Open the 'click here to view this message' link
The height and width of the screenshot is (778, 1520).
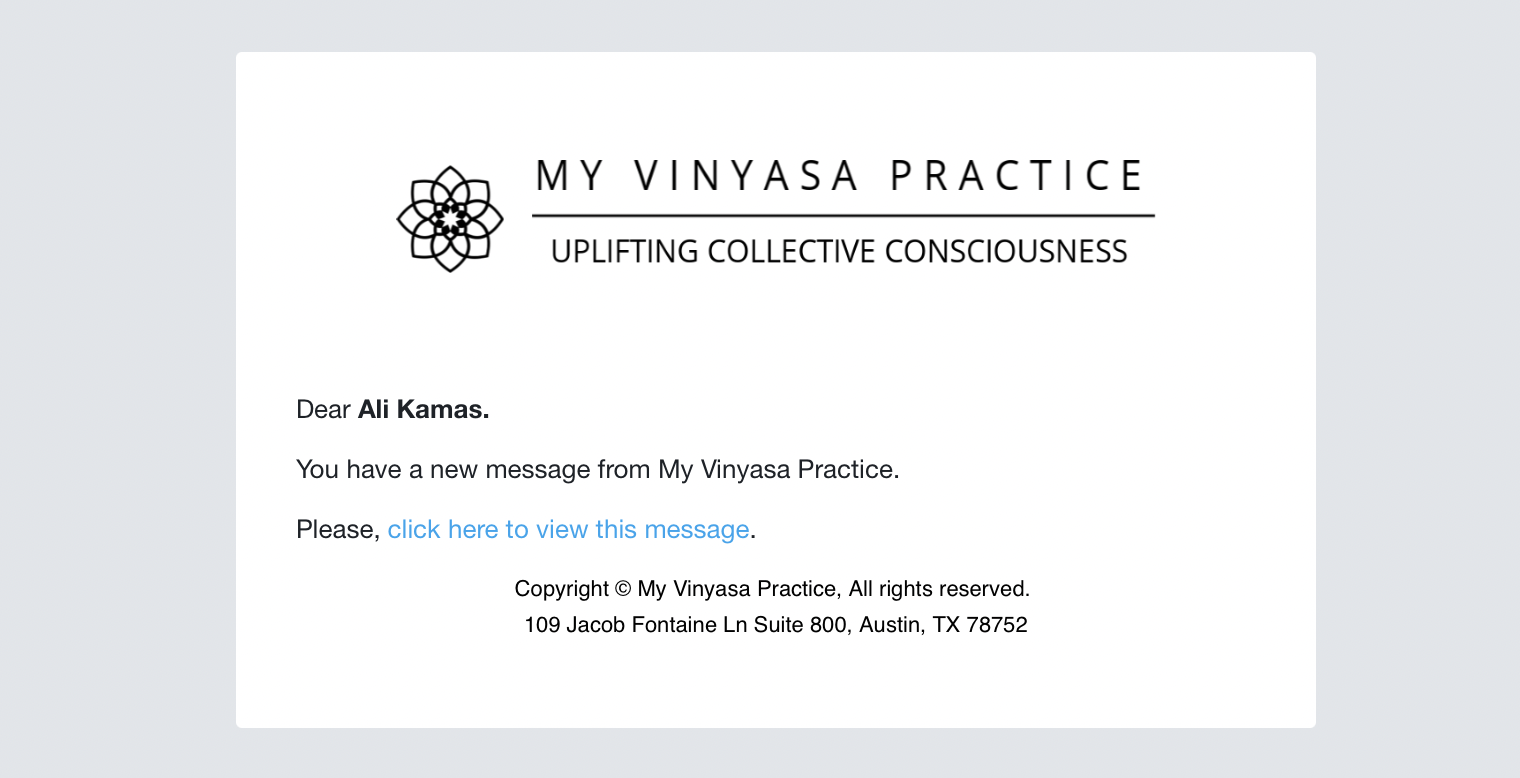568,529
